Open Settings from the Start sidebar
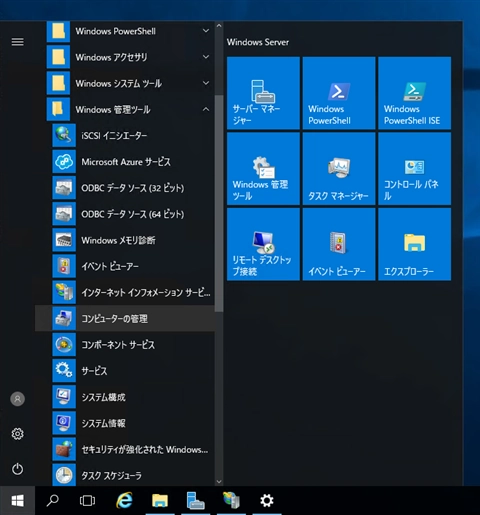Image resolution: width=480 pixels, height=515 pixels. [x=18, y=434]
